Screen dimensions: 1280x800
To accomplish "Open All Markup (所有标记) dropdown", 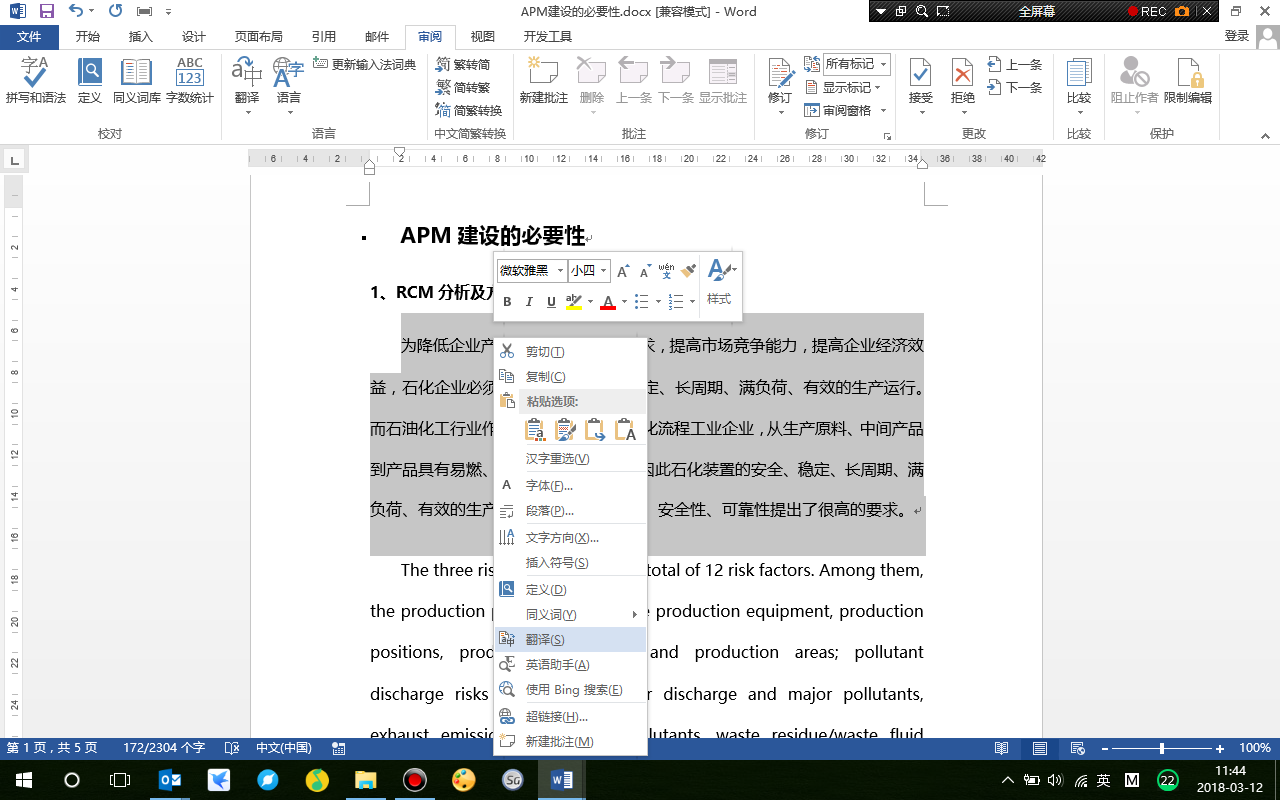I will pos(856,64).
